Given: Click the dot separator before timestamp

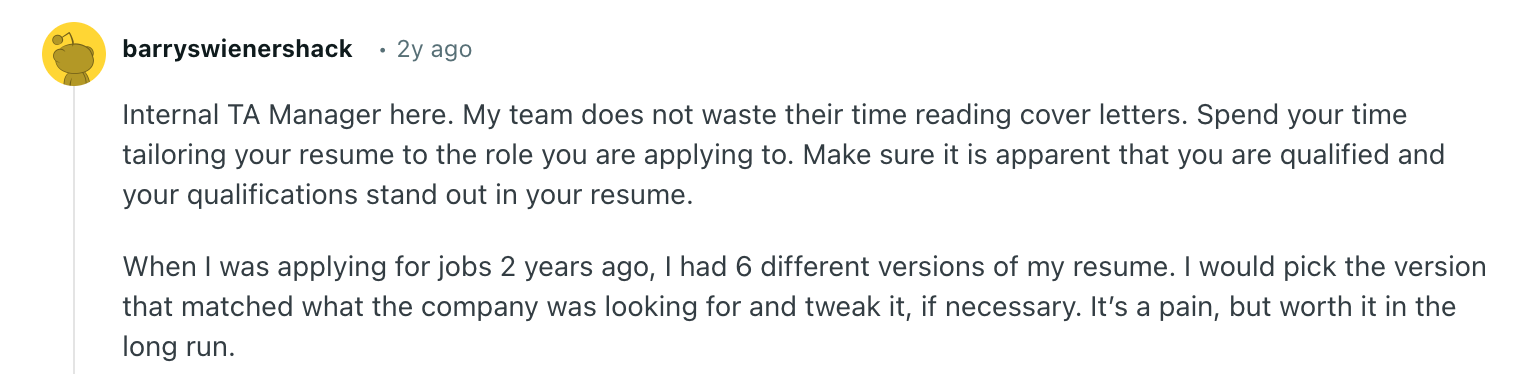Looking at the screenshot, I should 382,50.
